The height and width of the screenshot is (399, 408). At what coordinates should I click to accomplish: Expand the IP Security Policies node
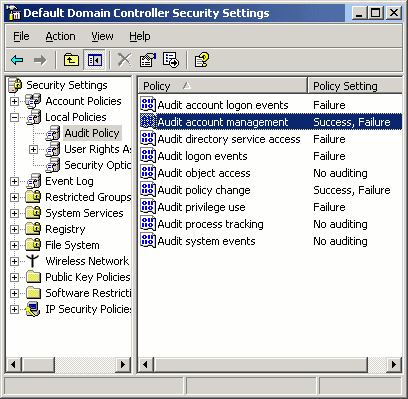pyautogui.click(x=14, y=309)
